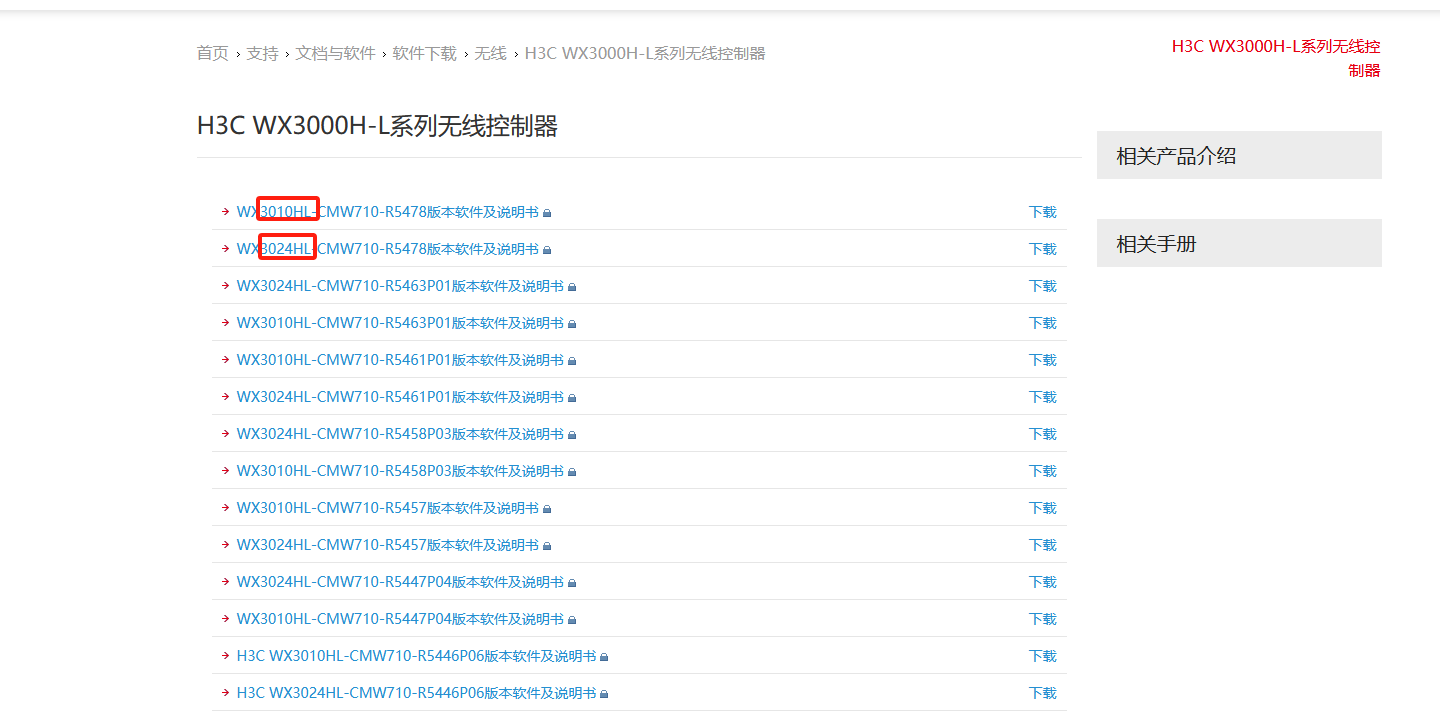
Task: Click lock icon beside H3C WX3024HL-CMW710-R5446P06 entry
Action: click(604, 694)
